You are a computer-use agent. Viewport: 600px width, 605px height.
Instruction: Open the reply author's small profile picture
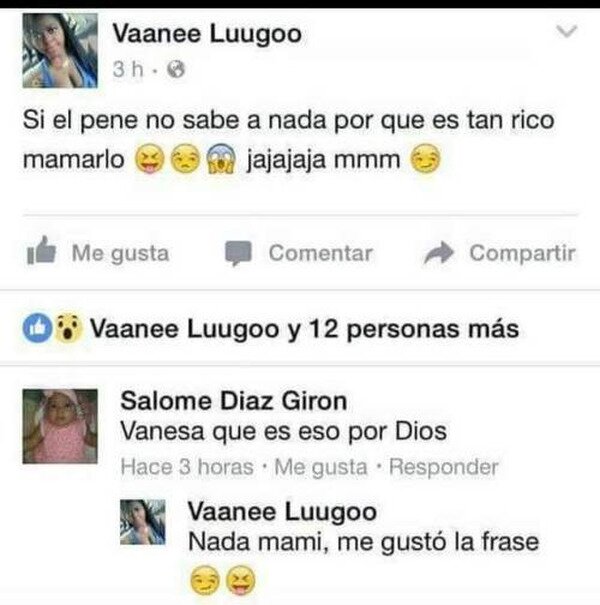coord(142,522)
